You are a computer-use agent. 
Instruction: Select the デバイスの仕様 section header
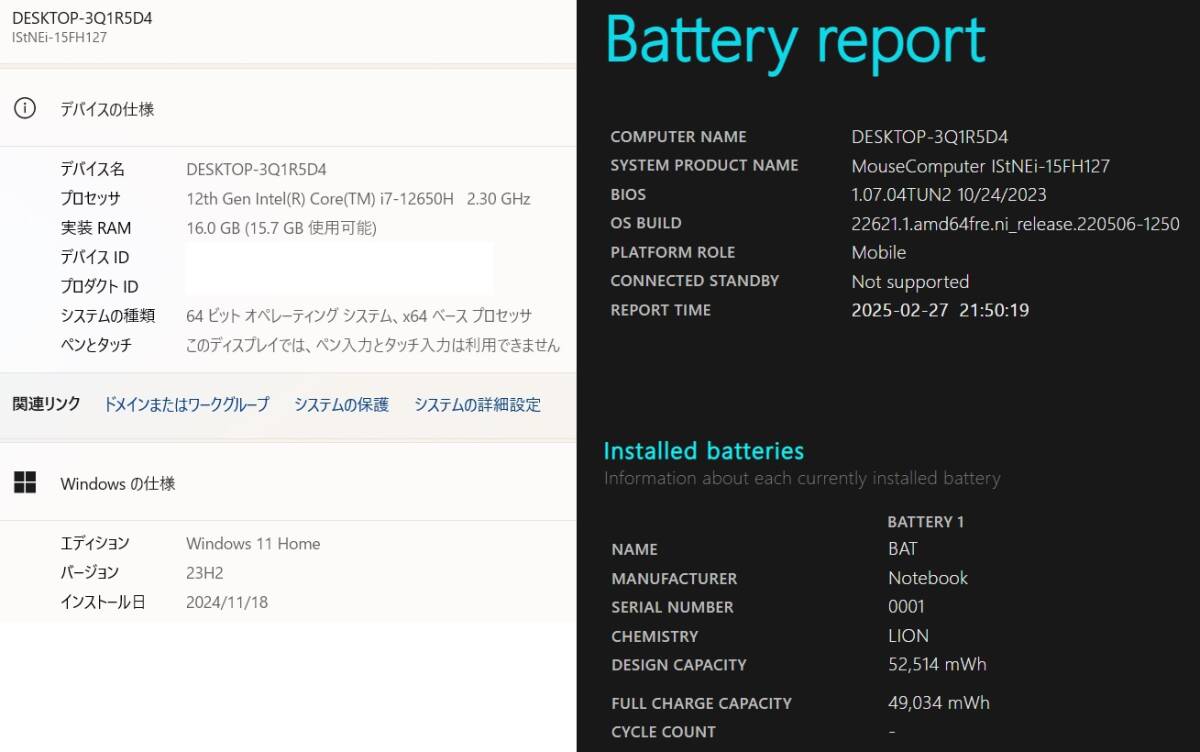107,109
